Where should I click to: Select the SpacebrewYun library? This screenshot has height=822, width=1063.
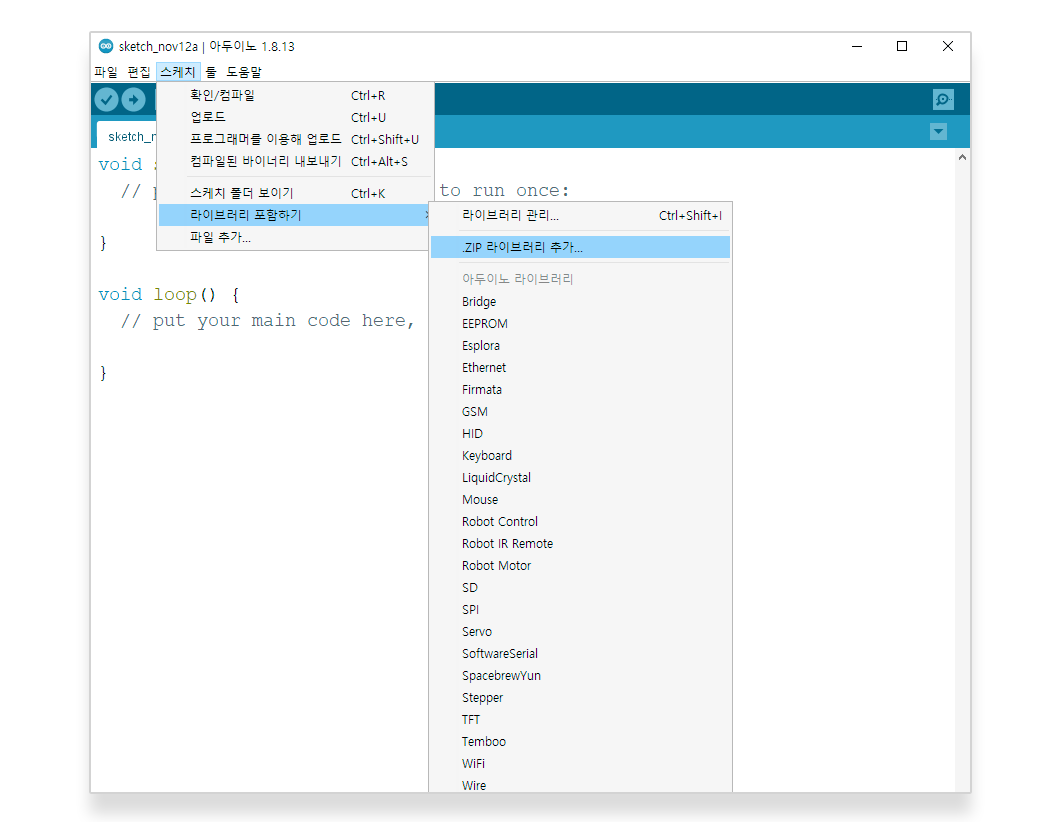580,676
